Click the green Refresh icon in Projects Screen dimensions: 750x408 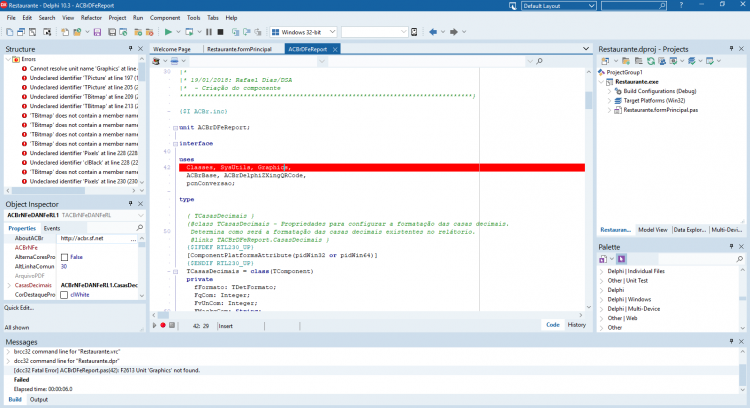(651, 61)
